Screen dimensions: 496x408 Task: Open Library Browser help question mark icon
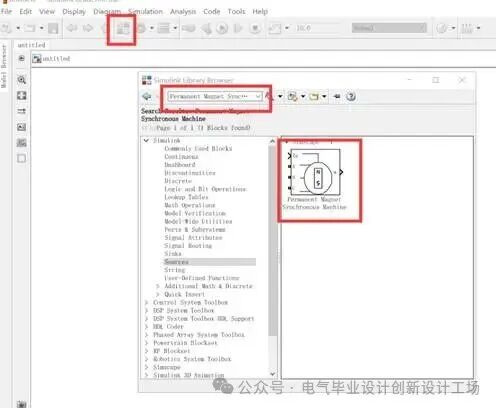pyautogui.click(x=351, y=97)
